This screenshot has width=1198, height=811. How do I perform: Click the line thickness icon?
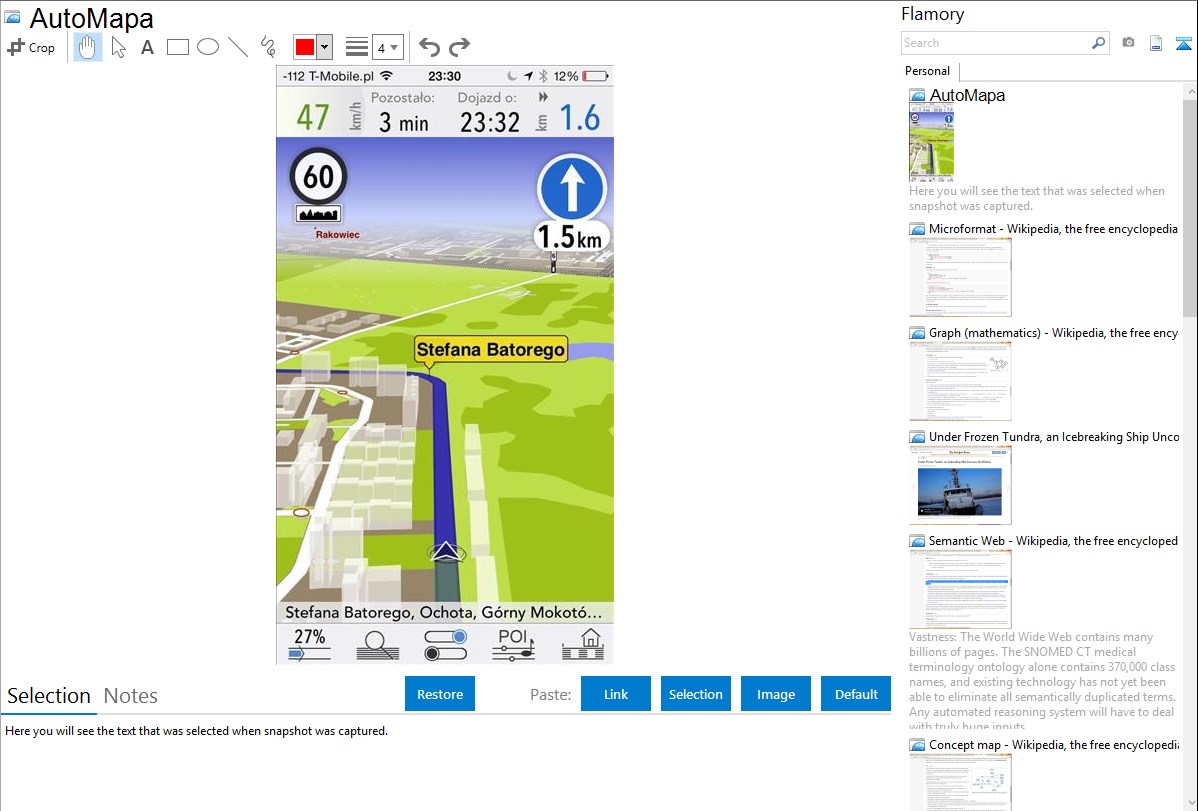click(x=357, y=47)
